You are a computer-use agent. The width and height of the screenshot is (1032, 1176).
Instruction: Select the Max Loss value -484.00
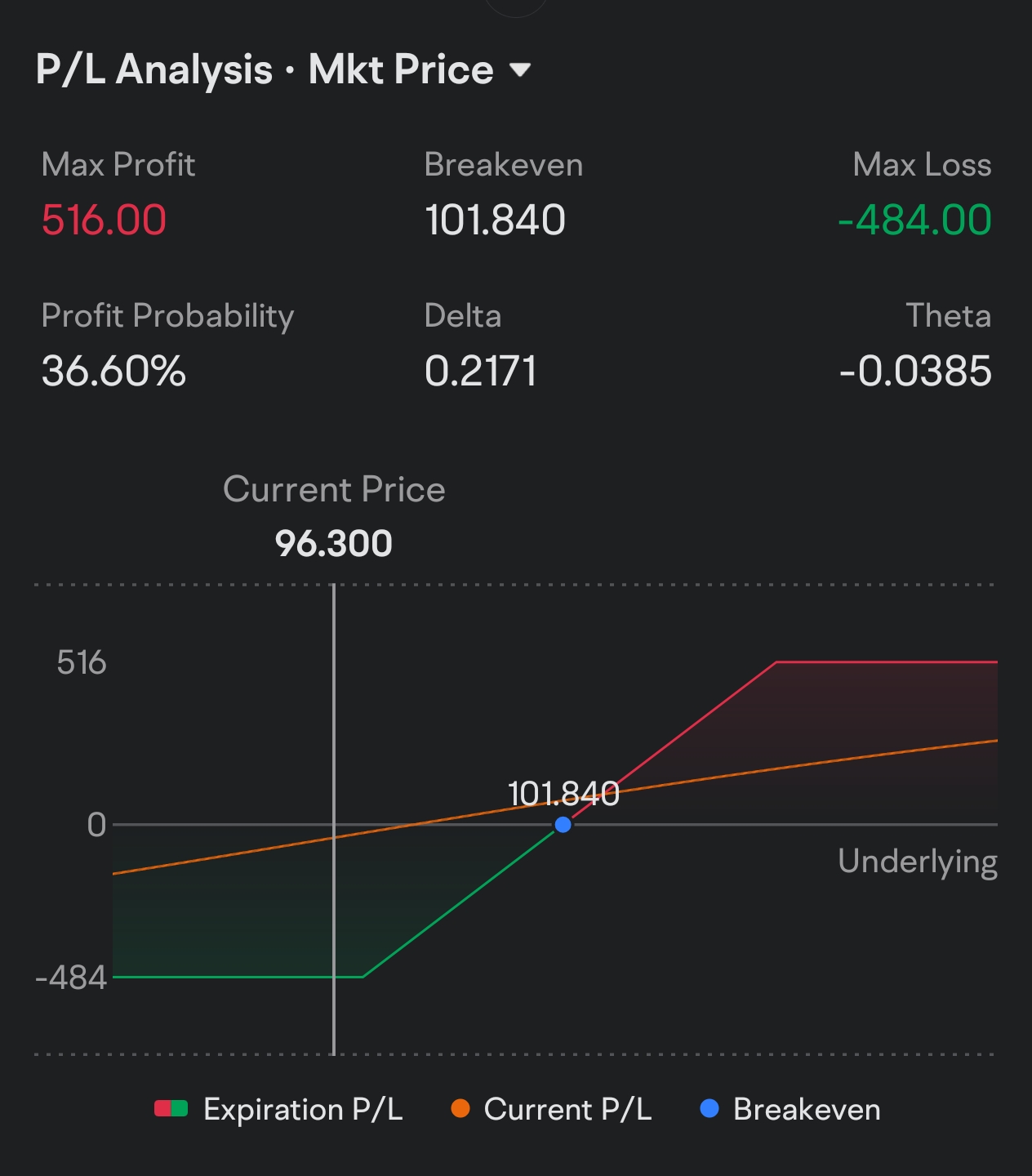(x=915, y=220)
